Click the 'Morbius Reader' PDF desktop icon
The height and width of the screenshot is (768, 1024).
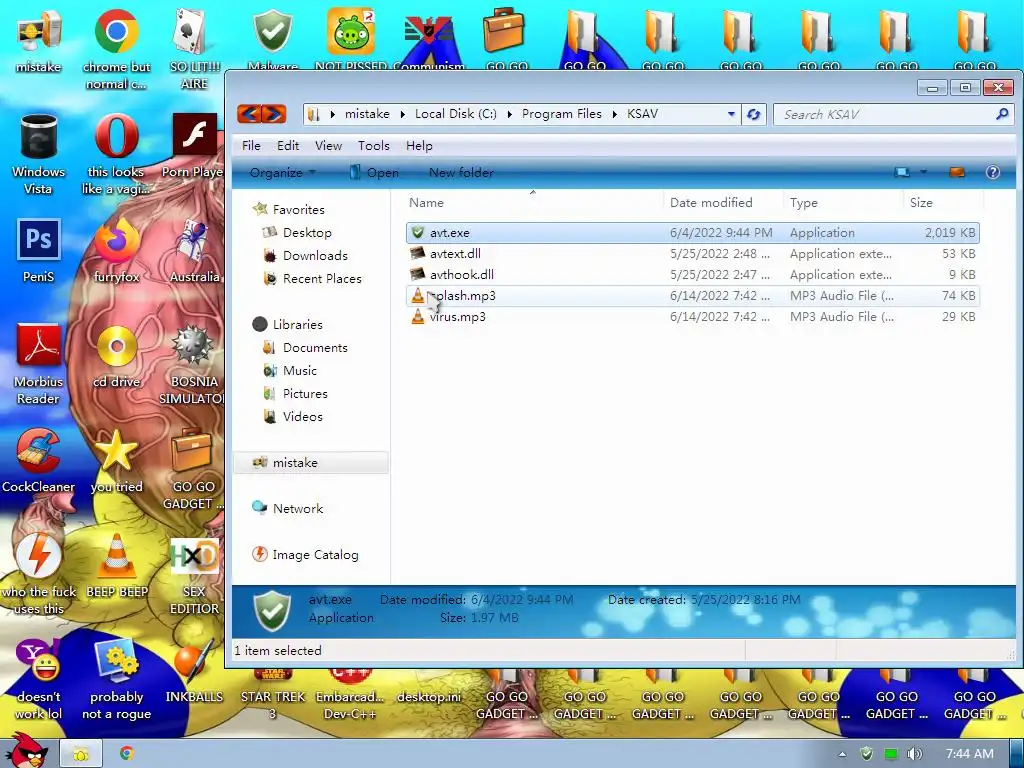tap(38, 364)
